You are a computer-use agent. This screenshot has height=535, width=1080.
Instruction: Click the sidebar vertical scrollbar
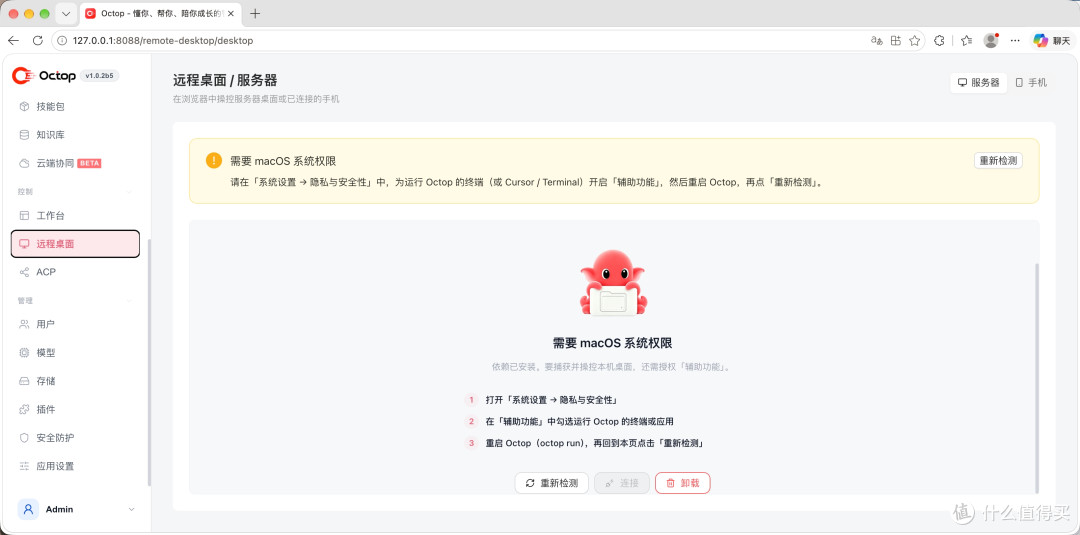tap(149, 363)
